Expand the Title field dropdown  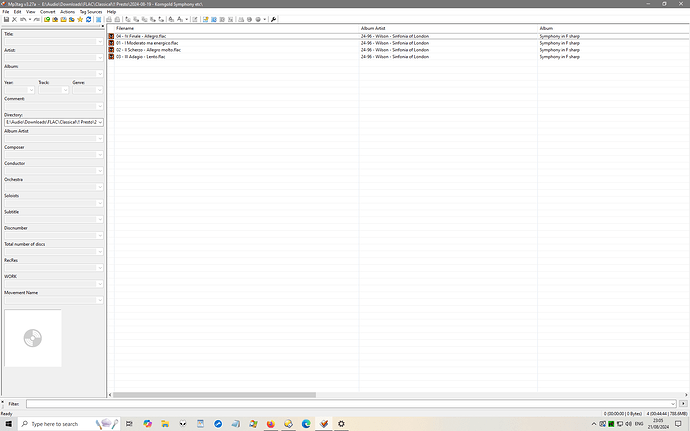point(100,41)
